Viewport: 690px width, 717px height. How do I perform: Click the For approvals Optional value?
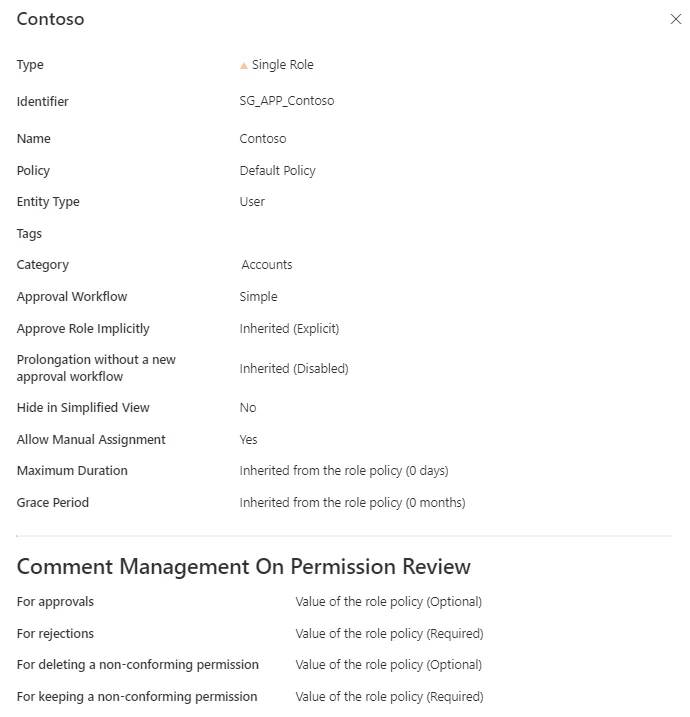tap(389, 602)
